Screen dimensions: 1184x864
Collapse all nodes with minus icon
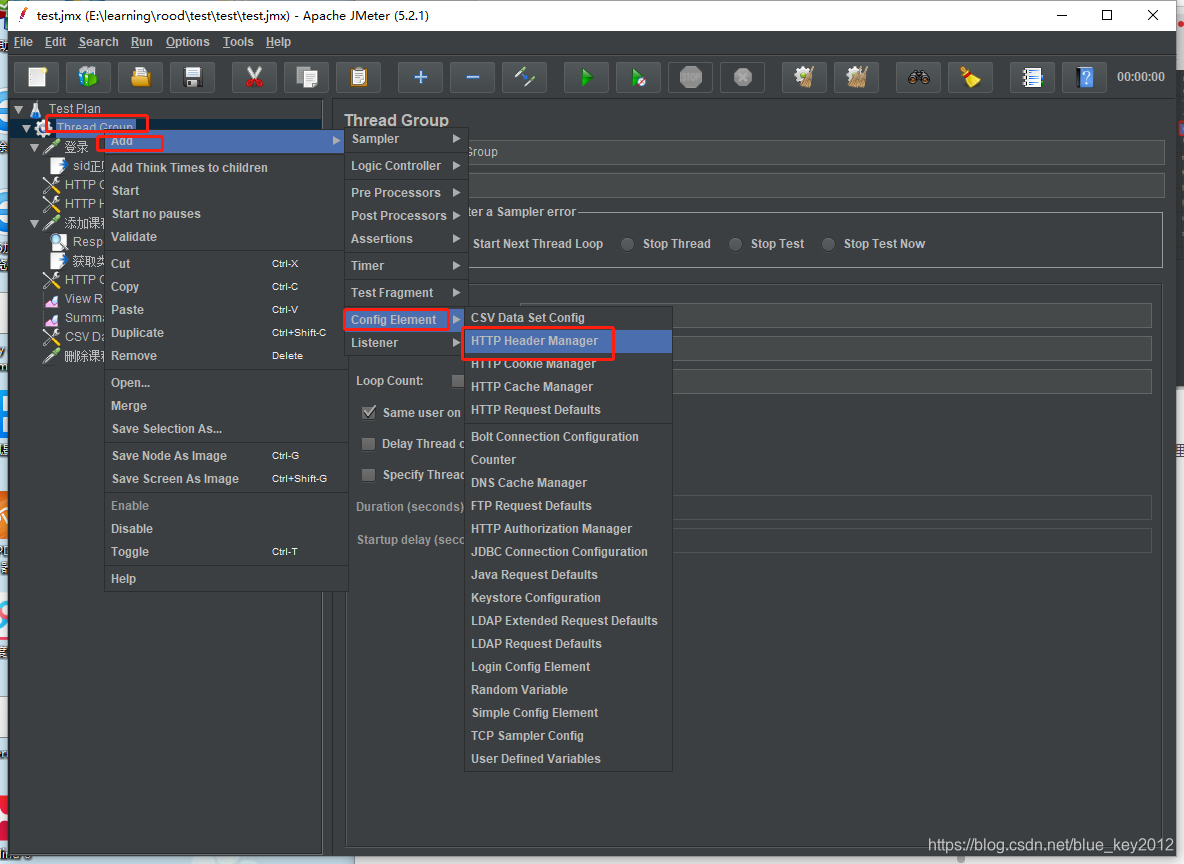[x=473, y=77]
